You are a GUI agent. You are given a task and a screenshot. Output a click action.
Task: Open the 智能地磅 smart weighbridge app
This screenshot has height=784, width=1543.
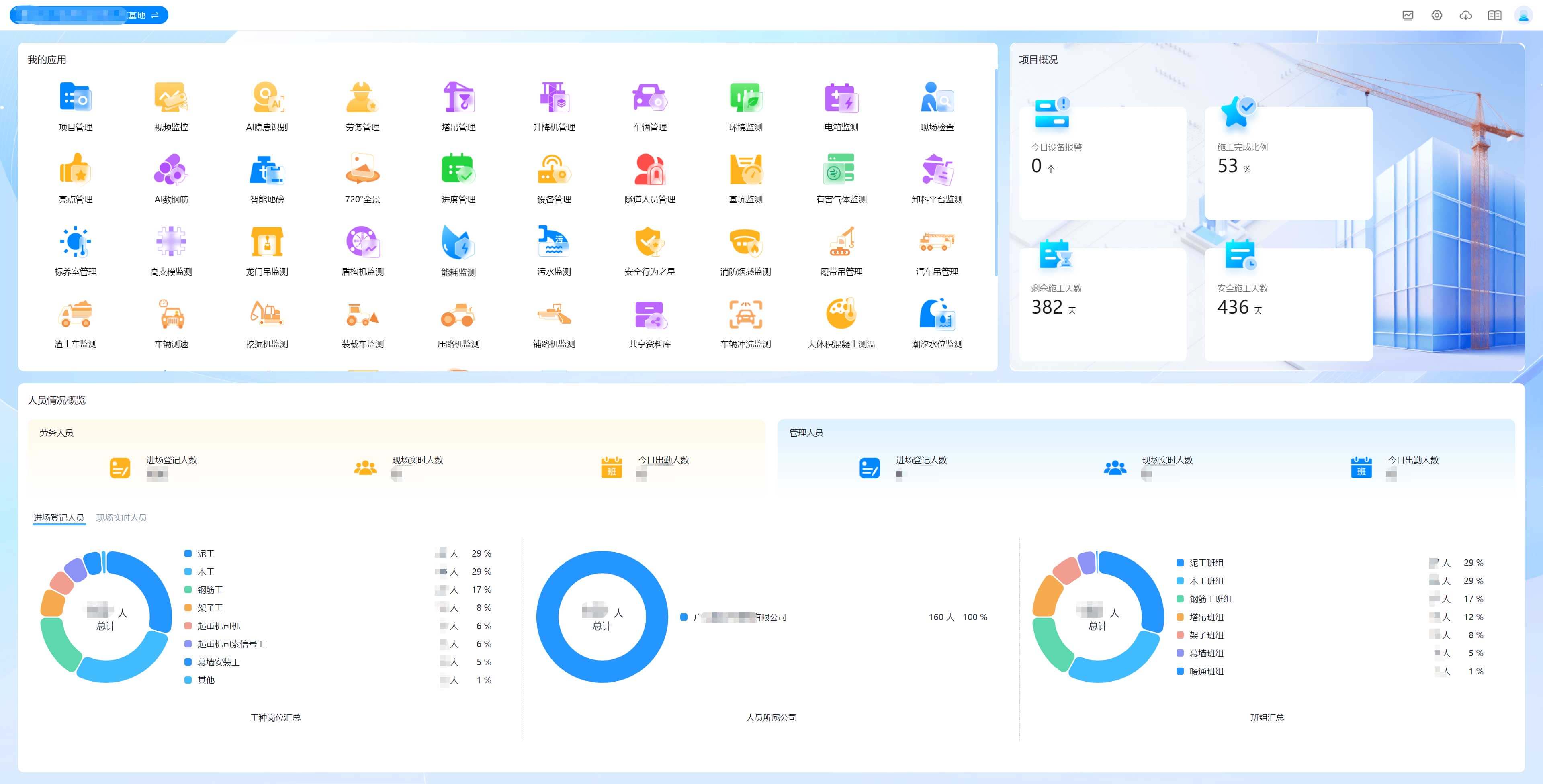tap(267, 171)
